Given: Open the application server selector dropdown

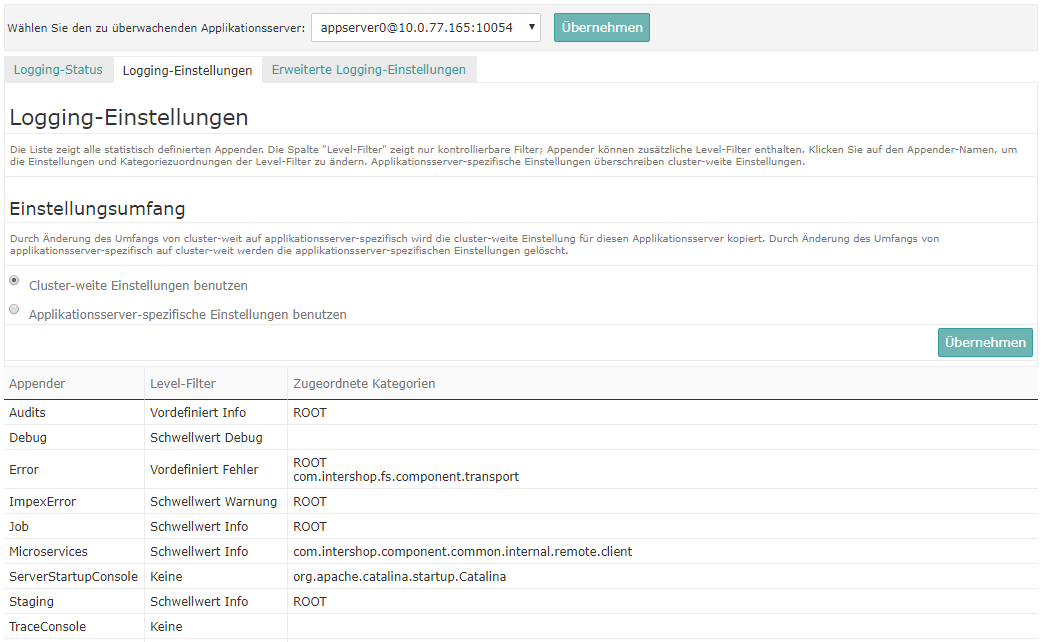Looking at the screenshot, I should (x=427, y=28).
